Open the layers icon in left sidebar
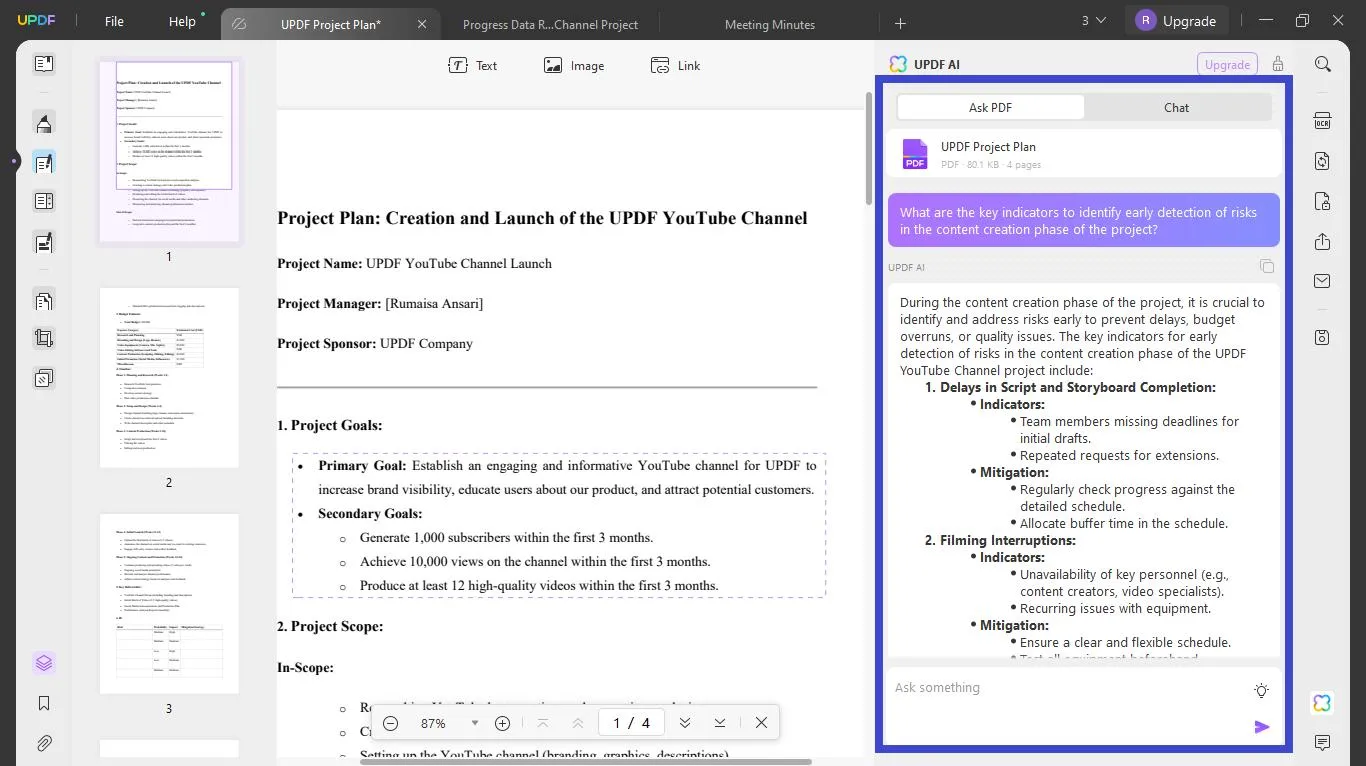 tap(44, 663)
